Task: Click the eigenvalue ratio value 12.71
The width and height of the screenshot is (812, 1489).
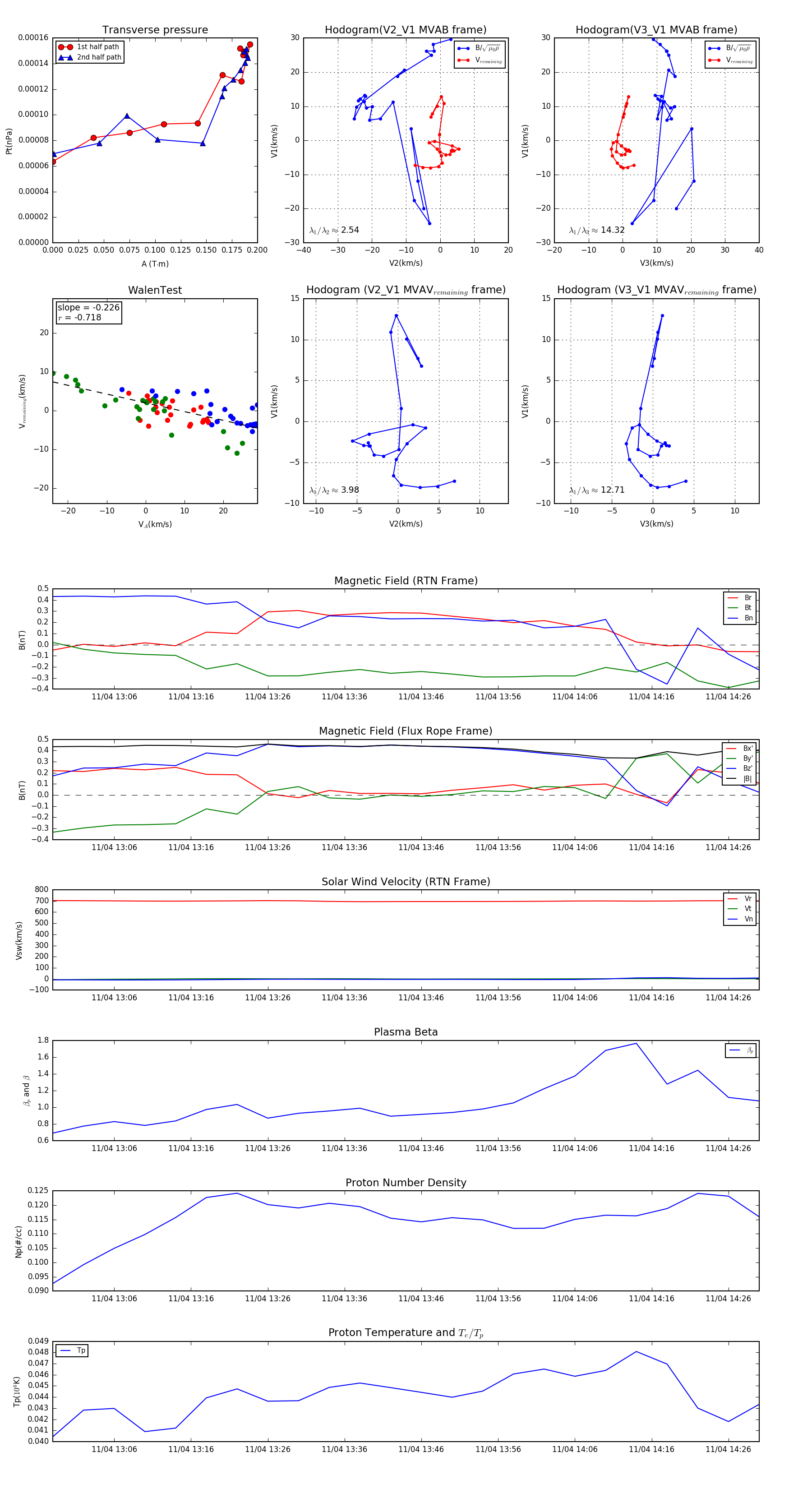Action: tap(613, 490)
